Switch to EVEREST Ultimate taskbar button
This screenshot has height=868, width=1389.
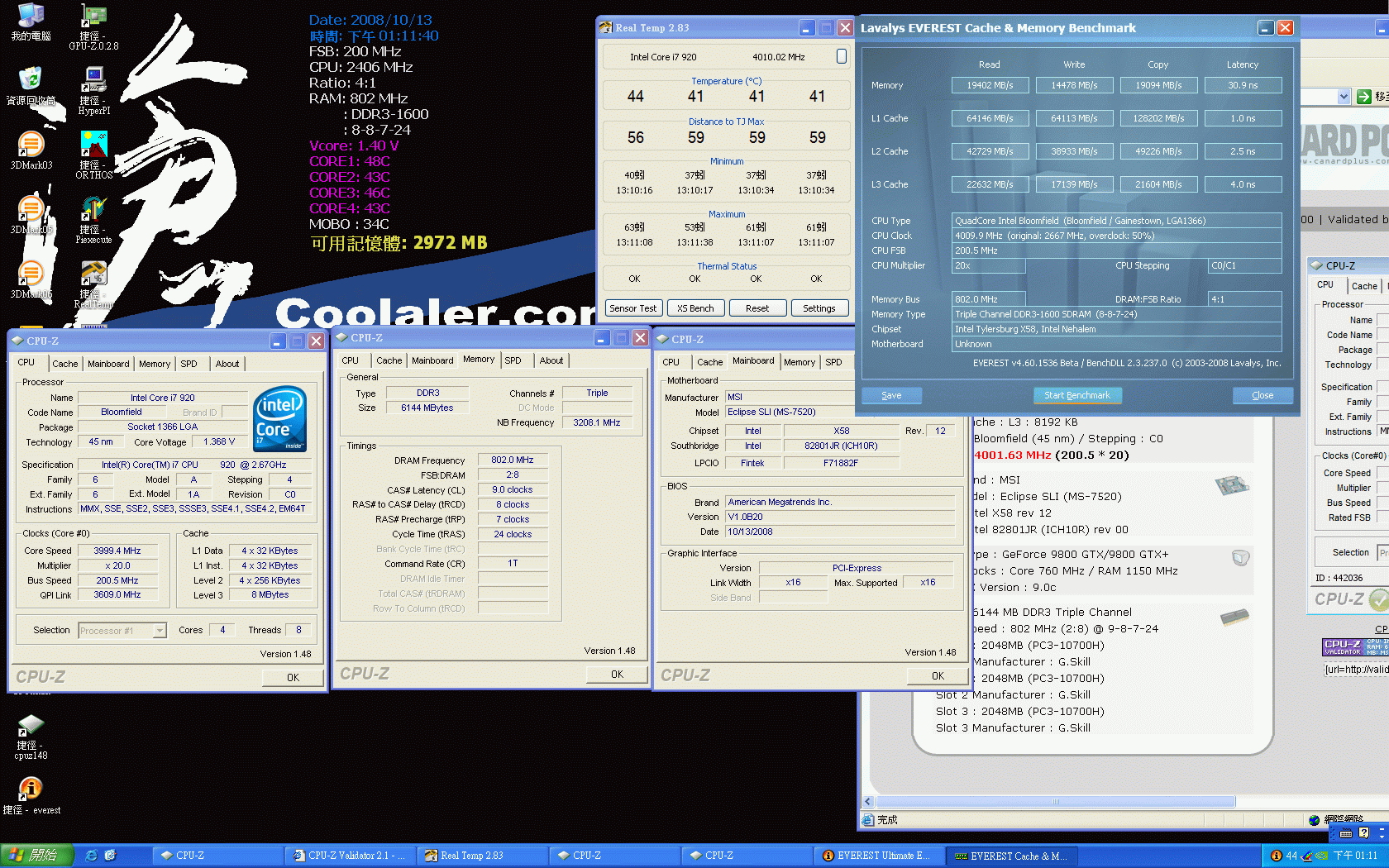[x=879, y=856]
